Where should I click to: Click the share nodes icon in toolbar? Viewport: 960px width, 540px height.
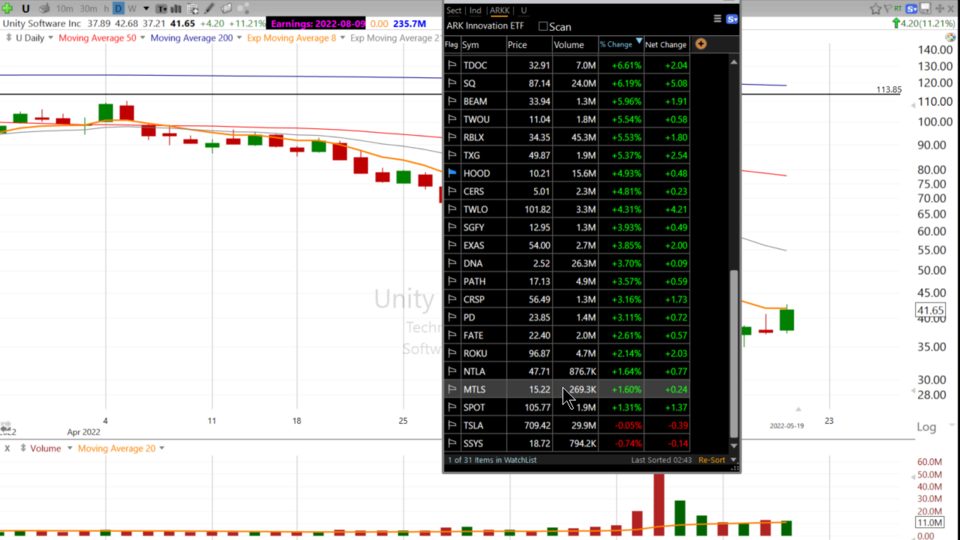tap(243, 9)
